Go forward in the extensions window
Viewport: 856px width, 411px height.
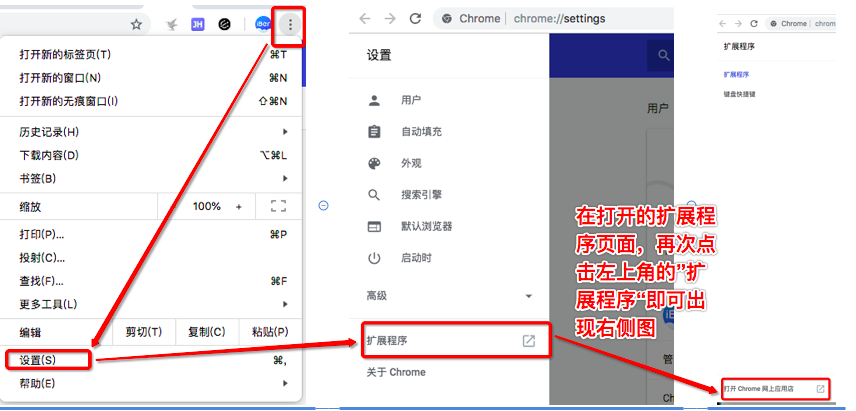point(738,23)
